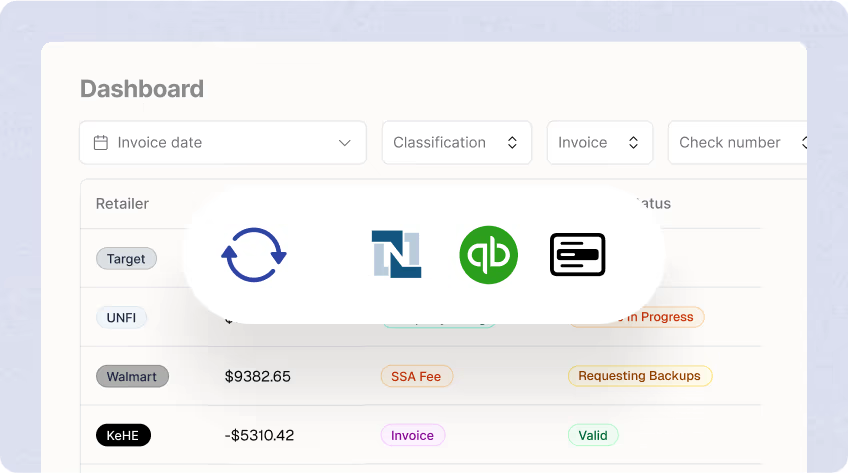Select the KeHE retailer tag
Image resolution: width=848 pixels, height=473 pixels.
(123, 435)
